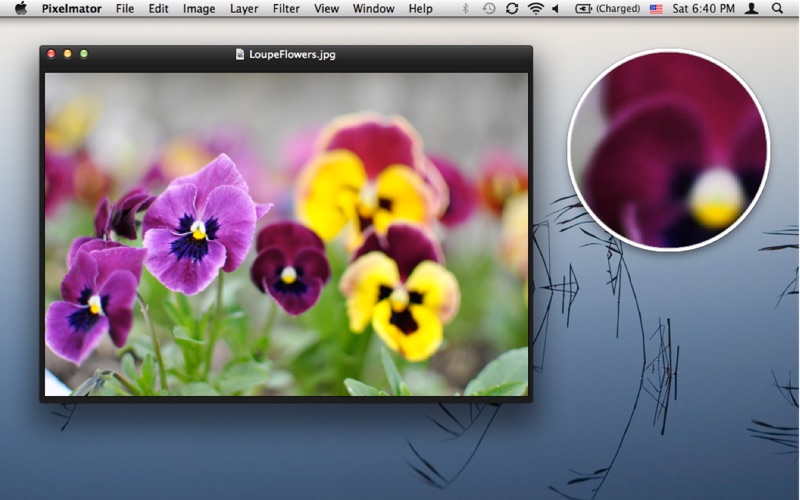800x500 pixels.
Task: Click the user account icon
Action: 752,8
